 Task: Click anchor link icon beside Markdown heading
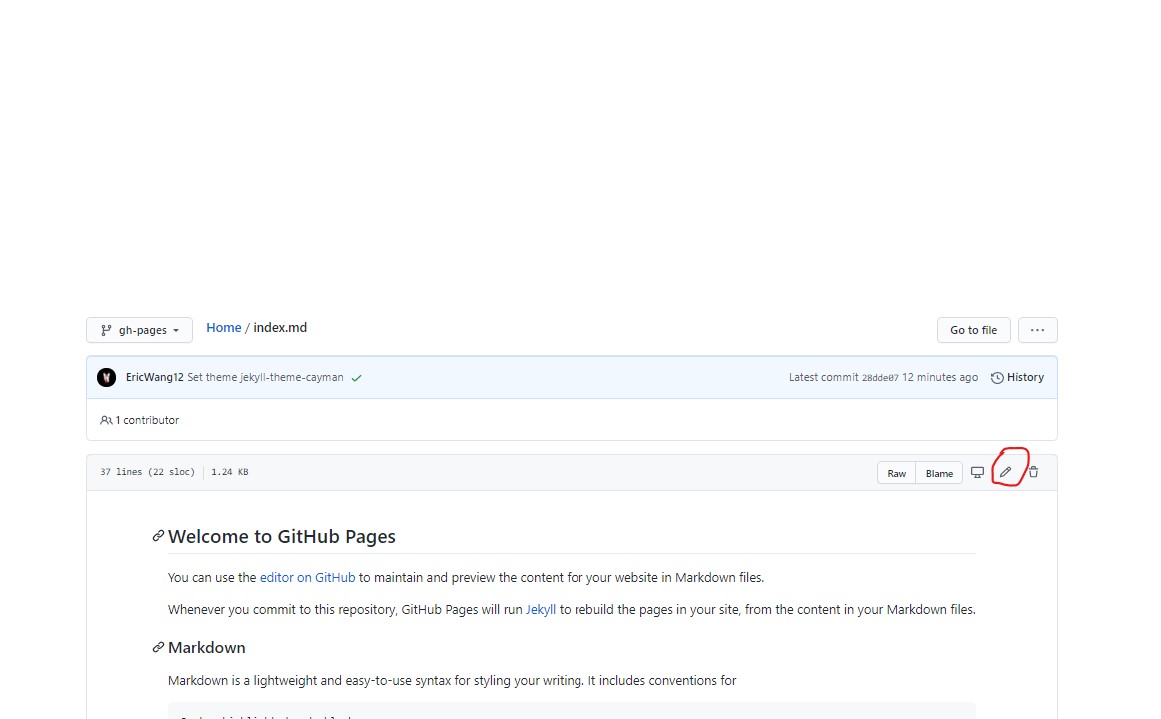[158, 647]
